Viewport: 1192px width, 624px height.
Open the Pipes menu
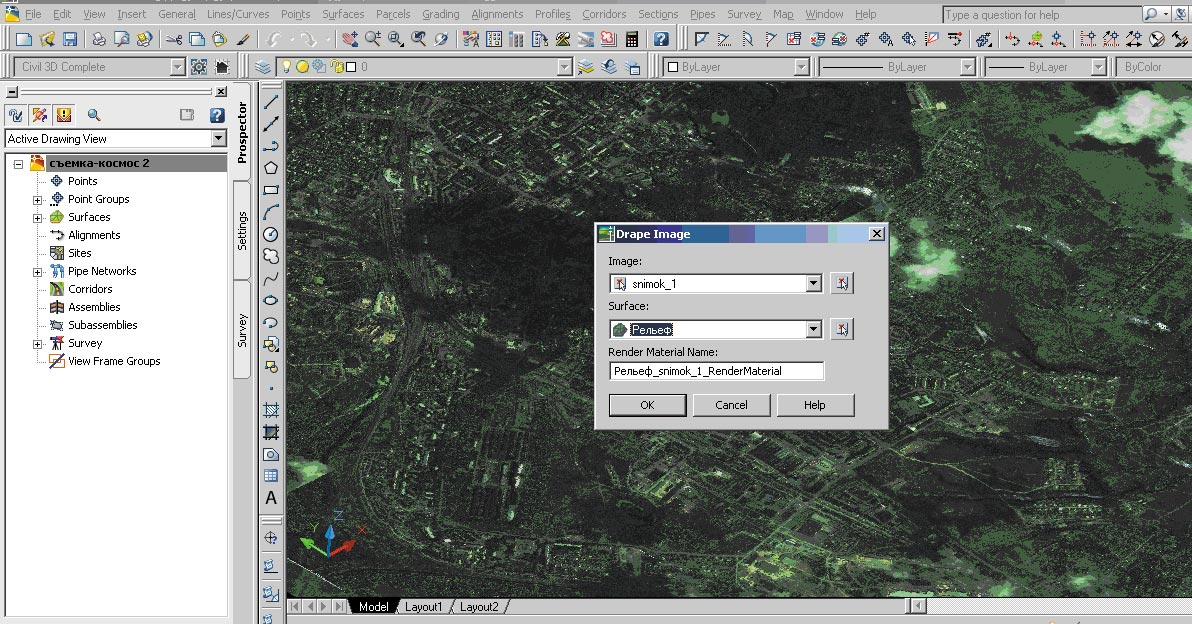pos(702,14)
